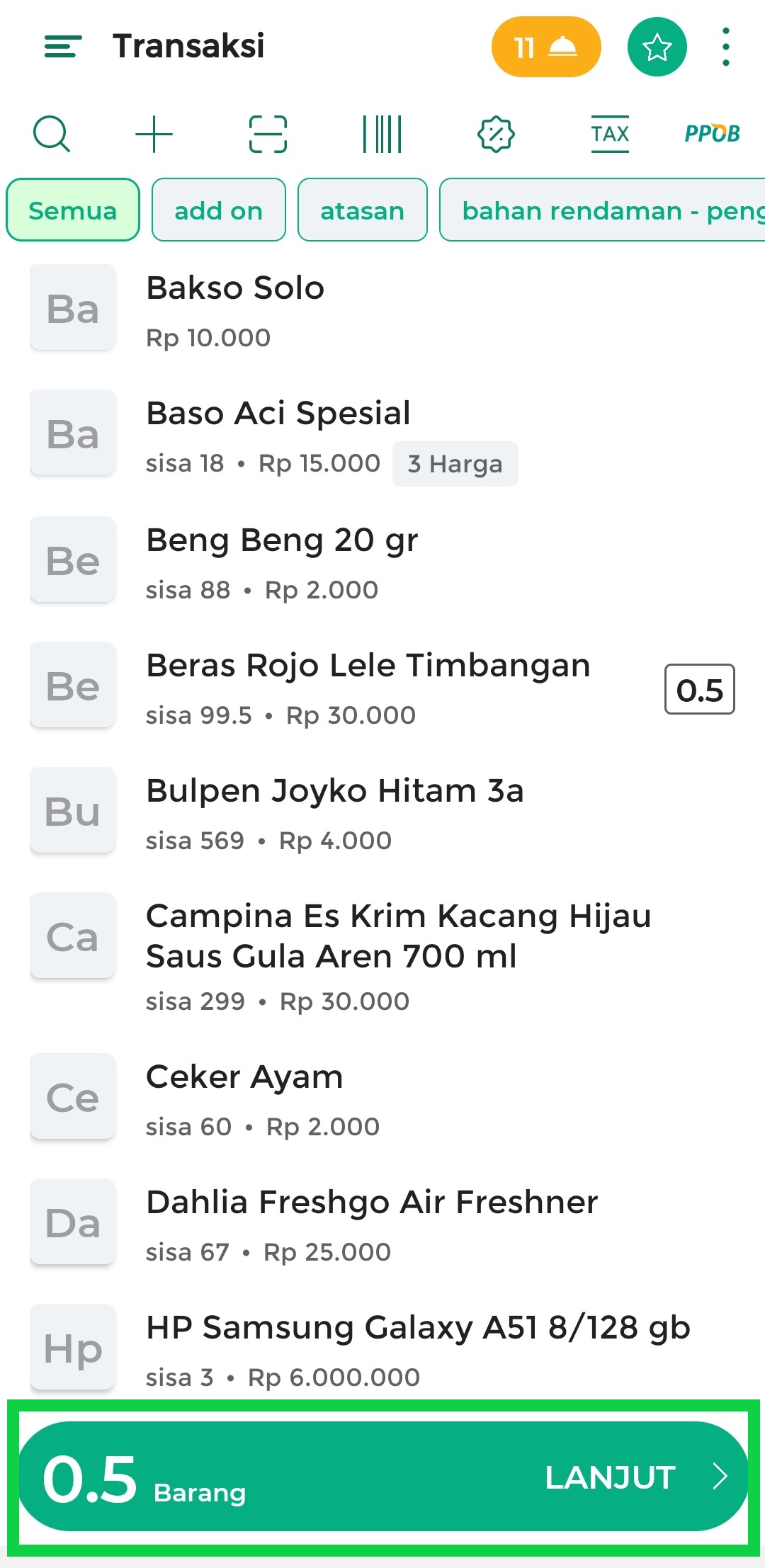Select the bahan rendaman category chip
The image size is (765, 1568).
coord(602,210)
